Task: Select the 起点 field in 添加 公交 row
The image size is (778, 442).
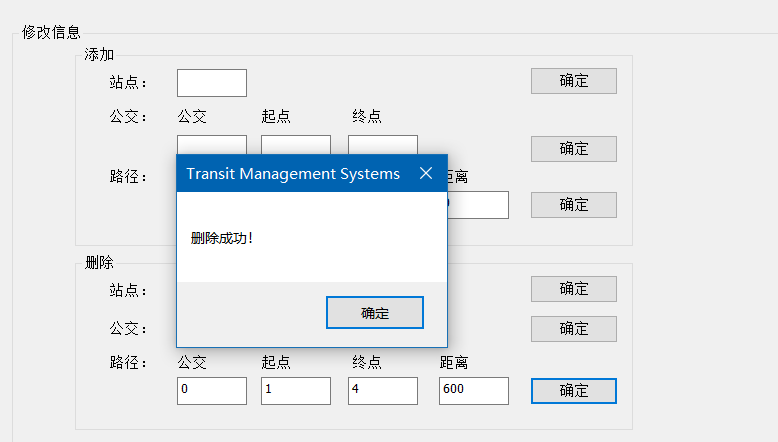Action: pos(296,145)
